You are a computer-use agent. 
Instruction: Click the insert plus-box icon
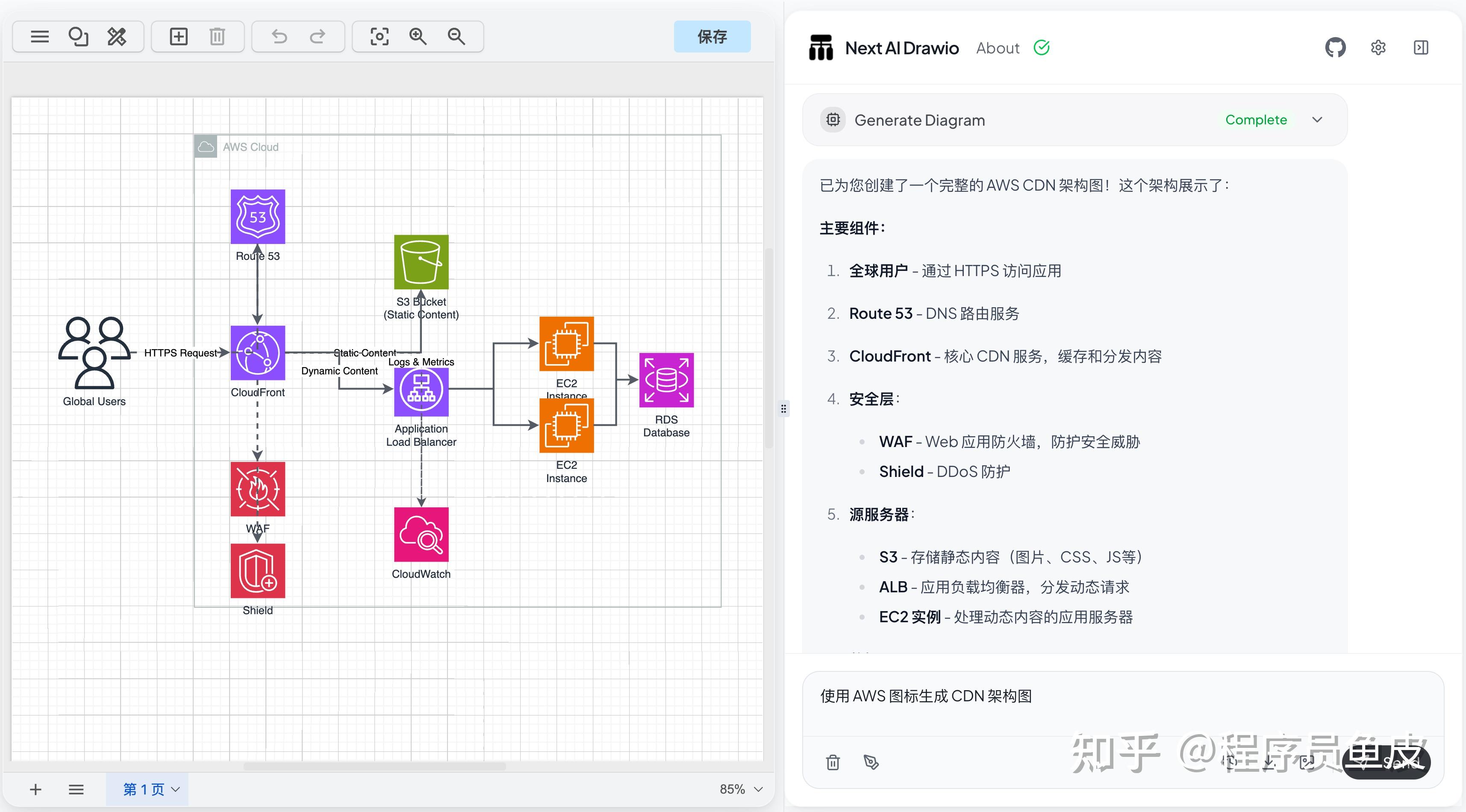(x=179, y=37)
